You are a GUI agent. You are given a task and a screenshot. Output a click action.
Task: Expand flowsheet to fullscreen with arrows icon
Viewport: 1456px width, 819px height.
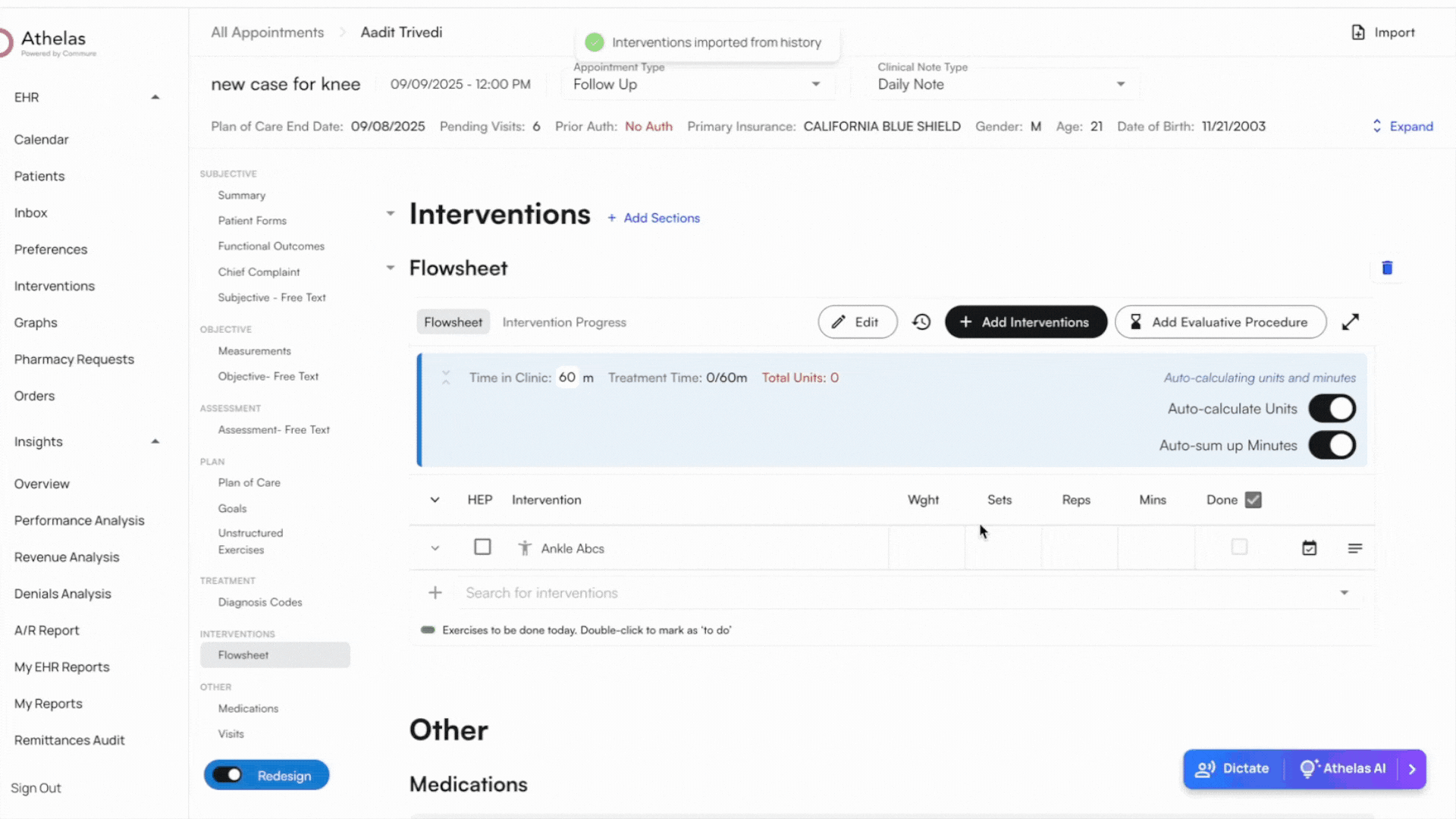point(1350,322)
